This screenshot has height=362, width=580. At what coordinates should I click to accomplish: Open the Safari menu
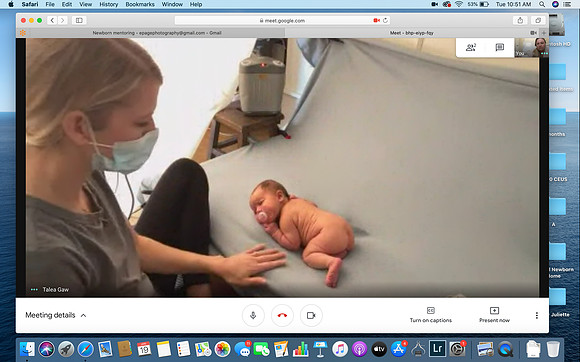click(x=30, y=4)
